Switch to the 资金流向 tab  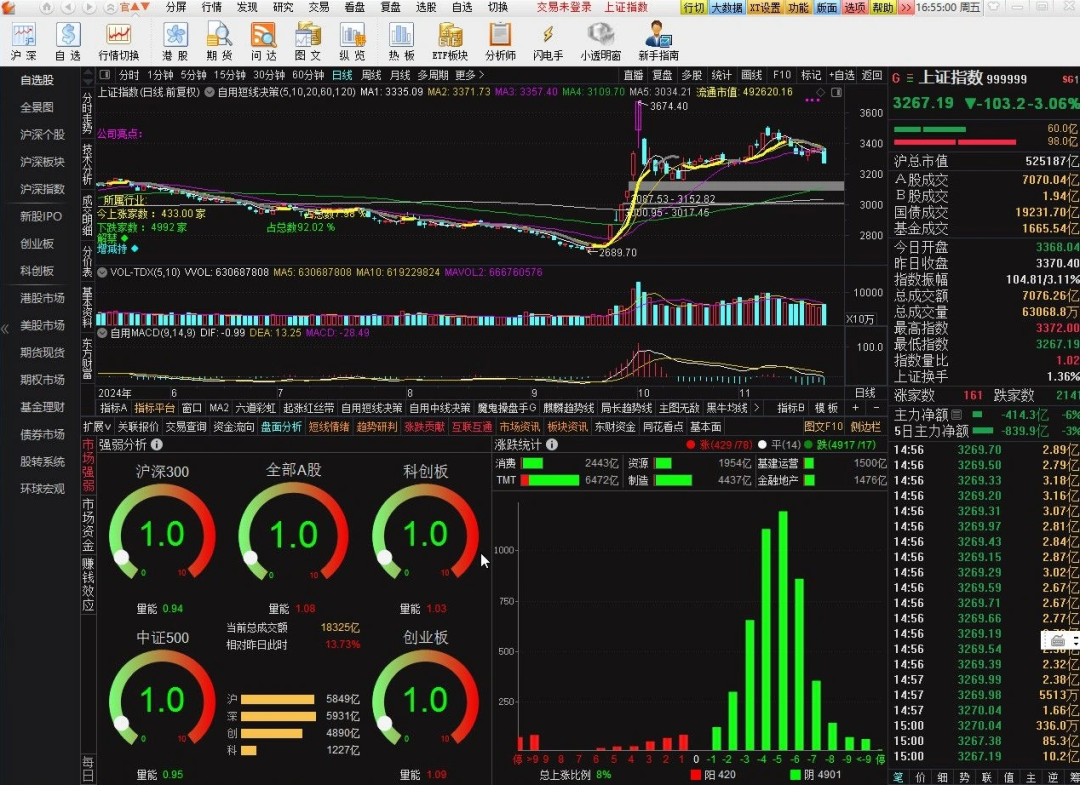pyautogui.click(x=233, y=427)
